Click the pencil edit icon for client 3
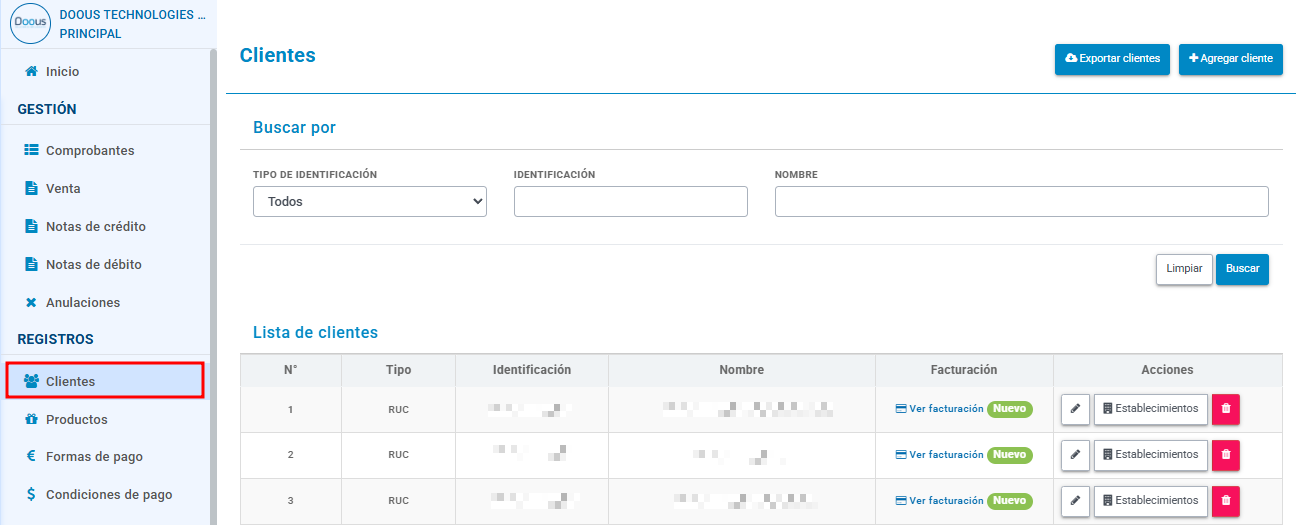The width and height of the screenshot is (1301, 525). click(x=1075, y=501)
